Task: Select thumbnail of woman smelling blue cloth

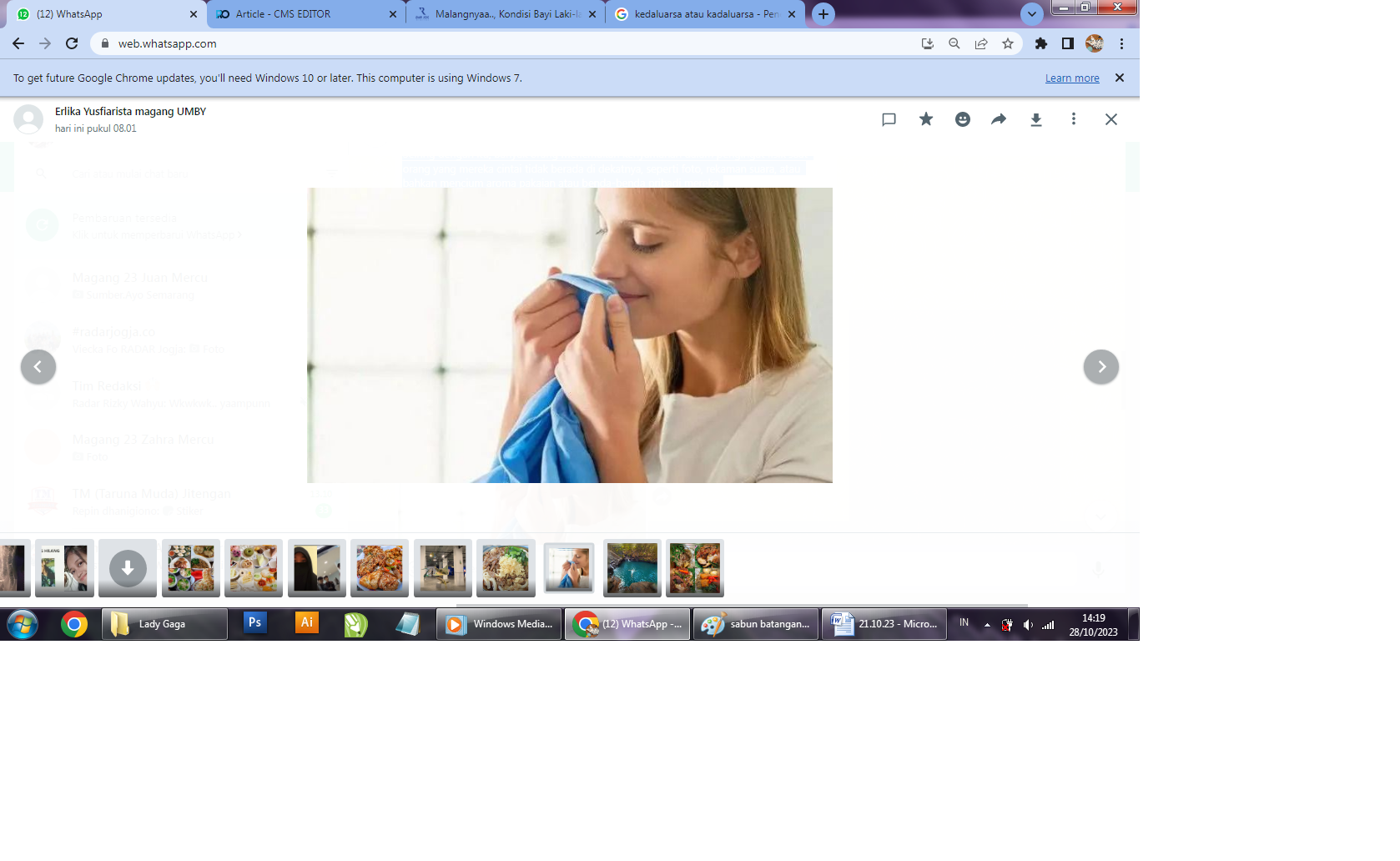Action: point(569,568)
